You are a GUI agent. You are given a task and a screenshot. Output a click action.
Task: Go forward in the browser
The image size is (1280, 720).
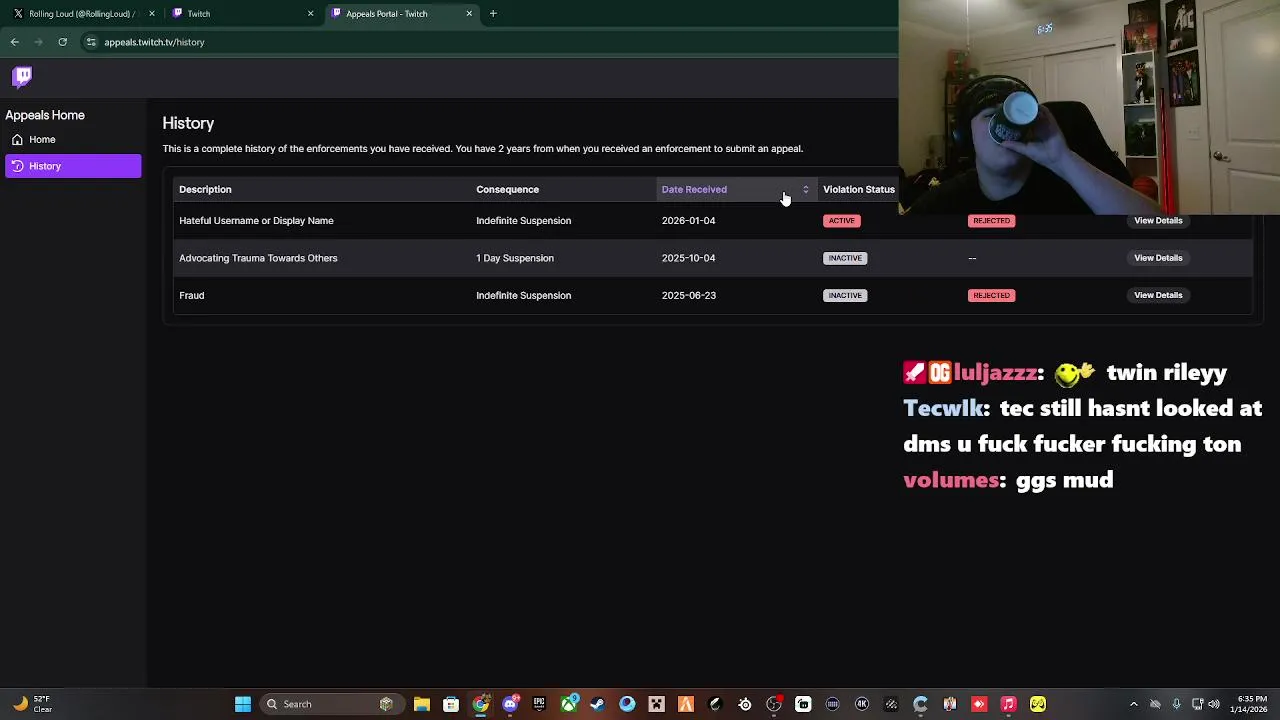click(x=38, y=42)
